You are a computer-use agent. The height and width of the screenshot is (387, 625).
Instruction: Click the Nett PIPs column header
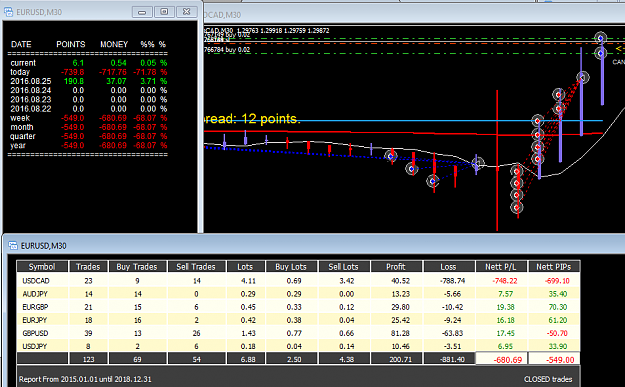pos(554,267)
